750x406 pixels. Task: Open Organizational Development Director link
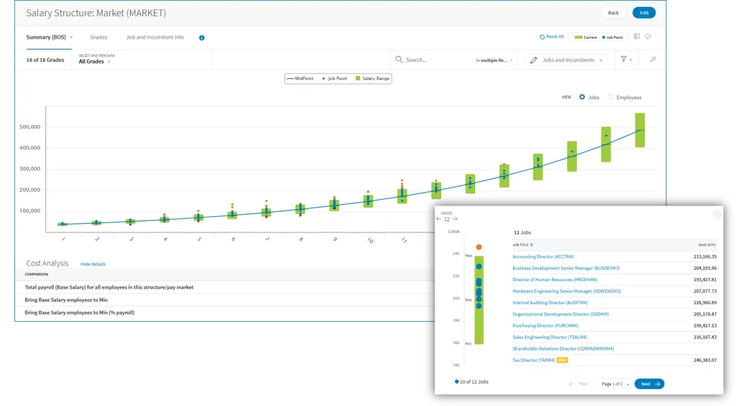click(561, 314)
